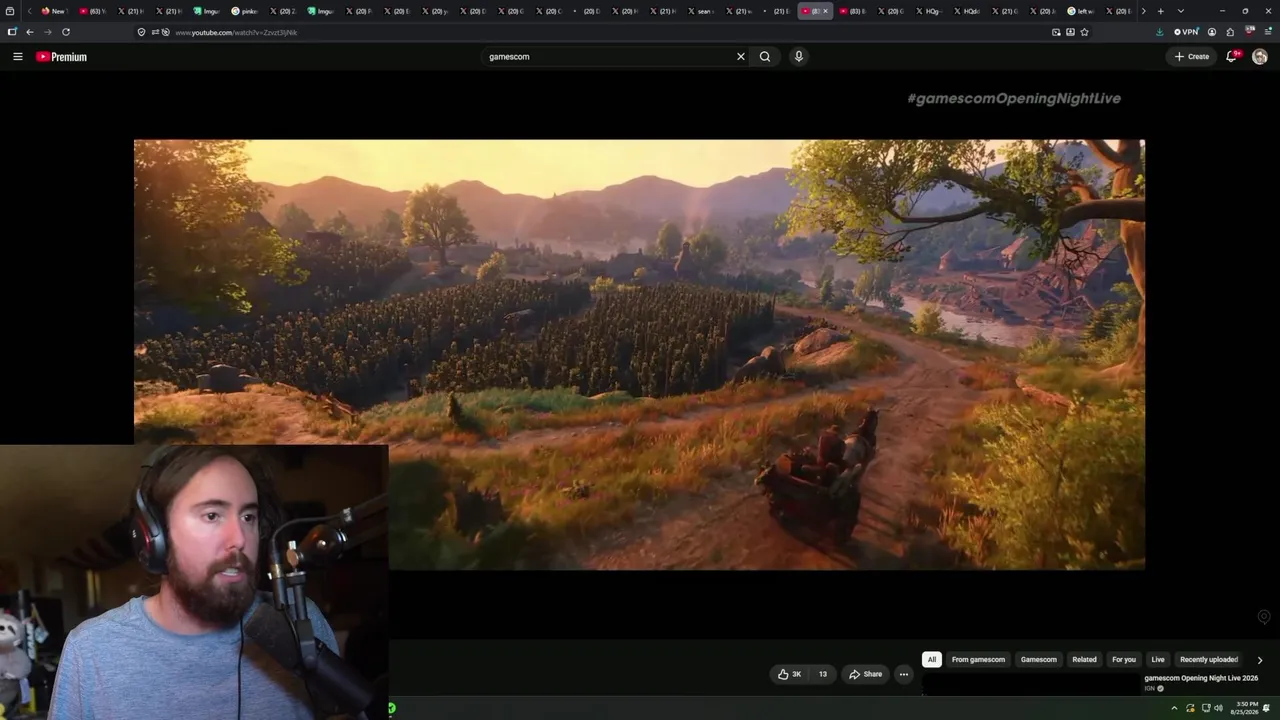Switch to the sean X tab
This screenshot has height=720, width=1280.
(700, 11)
